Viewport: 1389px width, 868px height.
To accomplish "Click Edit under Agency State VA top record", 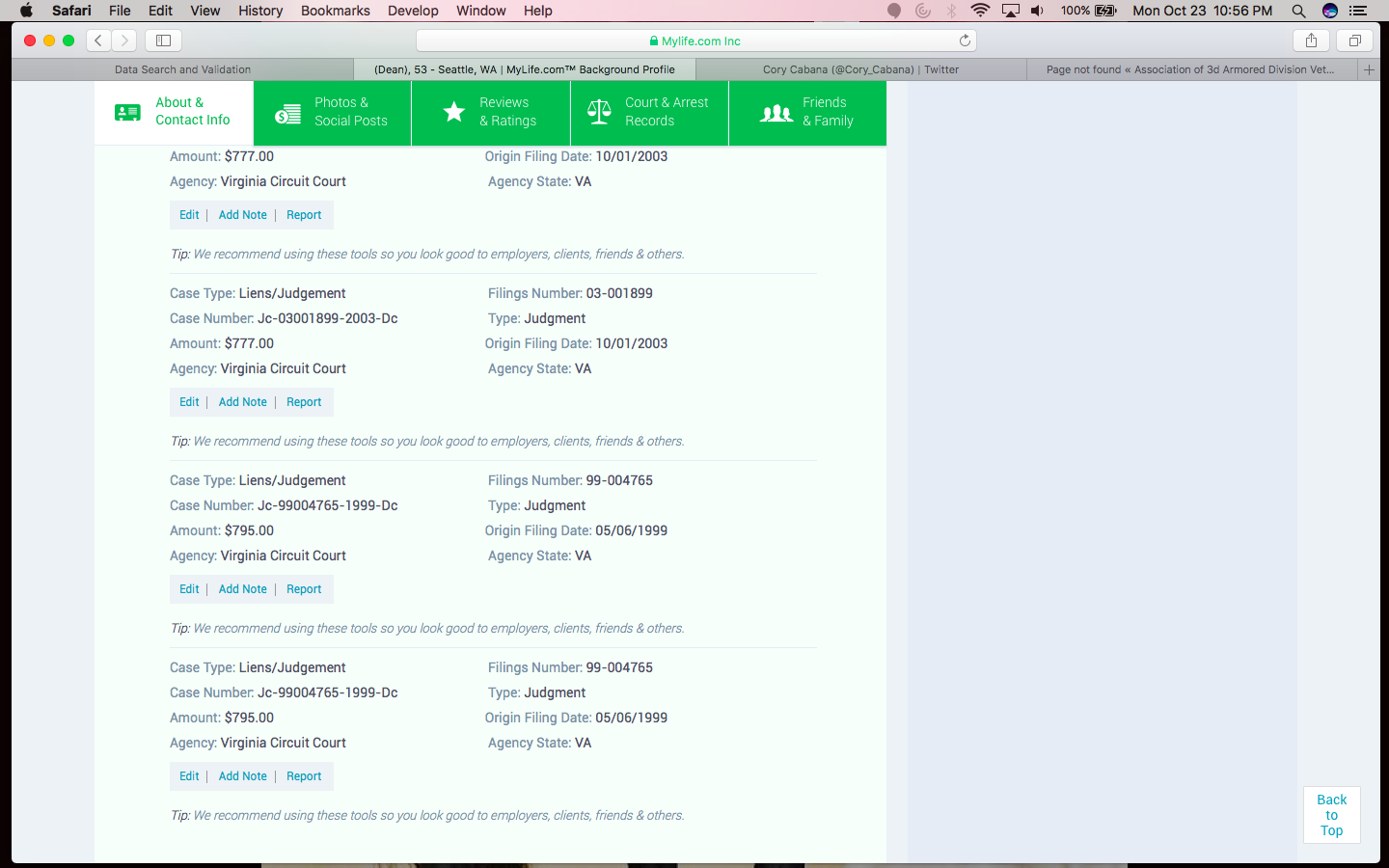I will [x=189, y=215].
